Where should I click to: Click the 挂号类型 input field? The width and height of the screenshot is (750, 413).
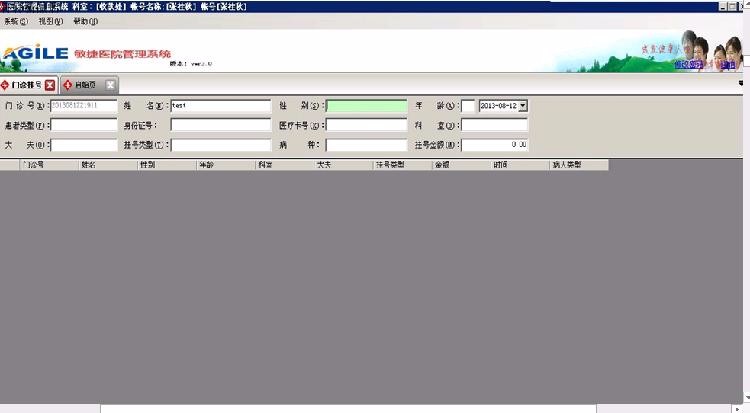[x=221, y=145]
